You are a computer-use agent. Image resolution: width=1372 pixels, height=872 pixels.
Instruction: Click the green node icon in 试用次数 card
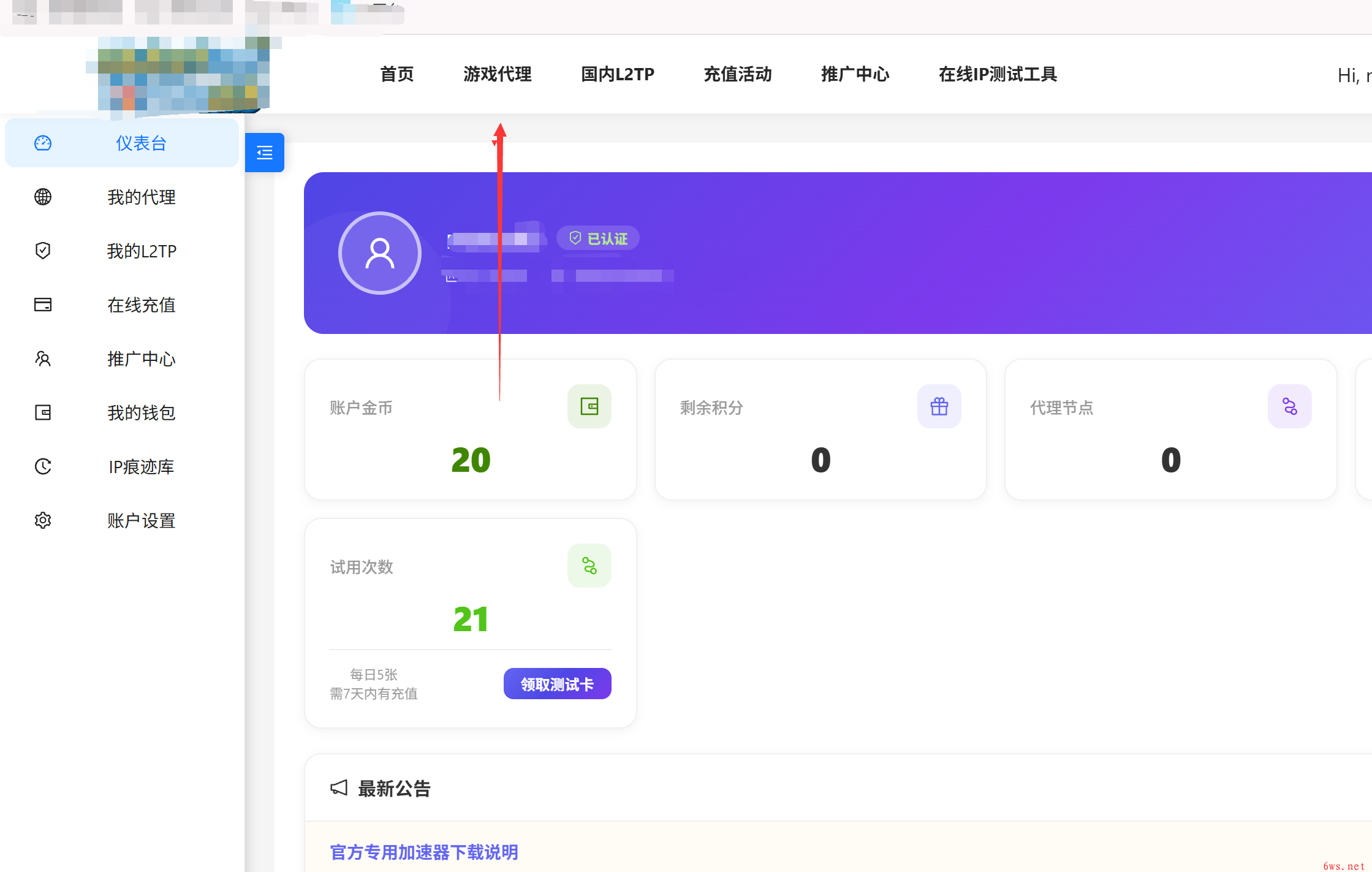pos(589,566)
